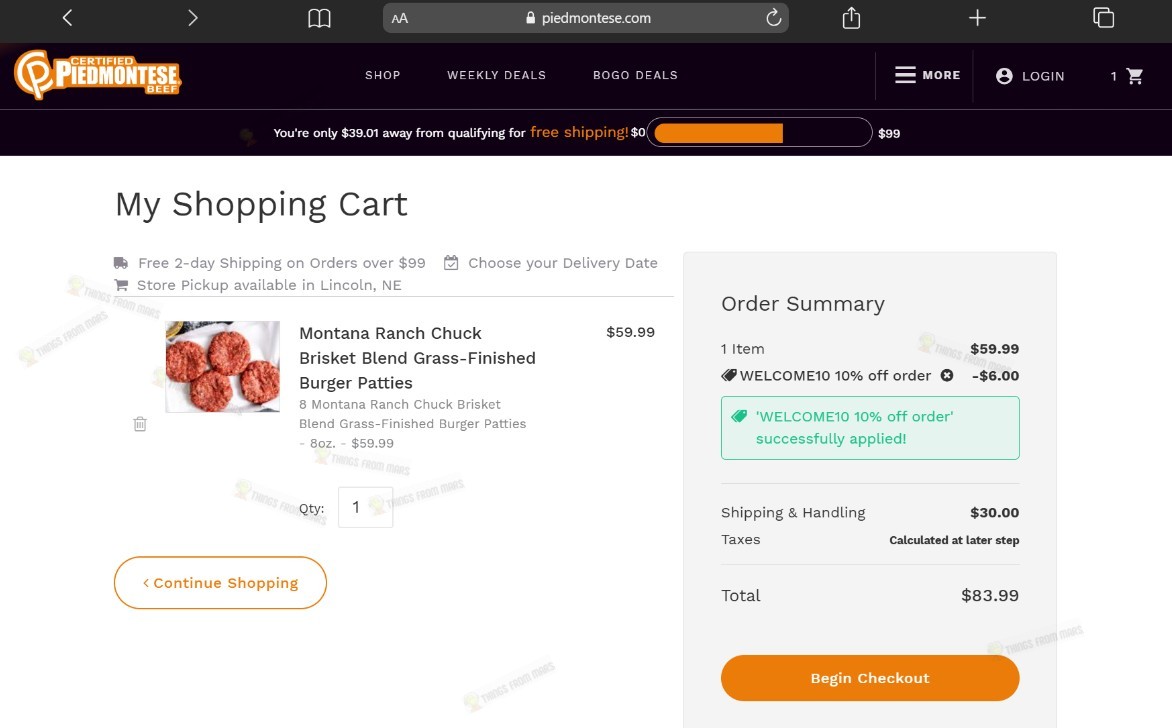This screenshot has height=728, width=1172.
Task: Open Montana Ranch Chuck Brisket Blend product title
Action: pos(417,357)
